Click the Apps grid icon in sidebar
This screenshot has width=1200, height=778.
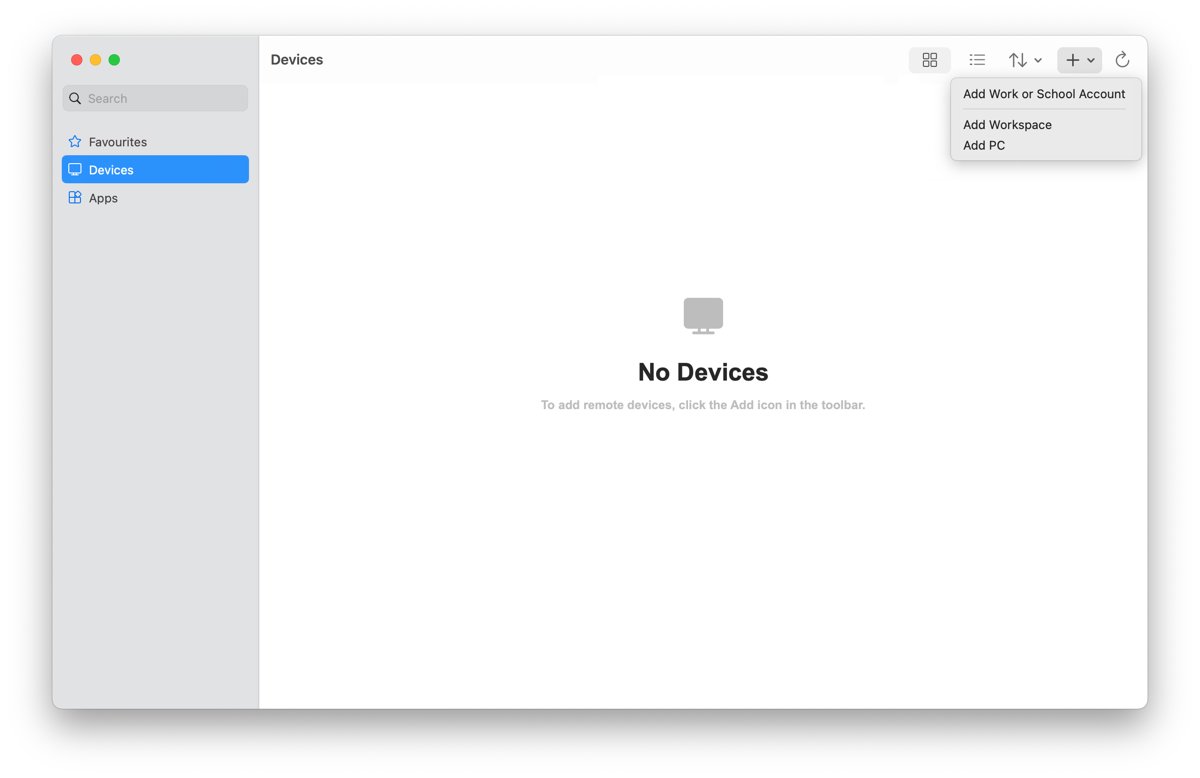[75, 198]
